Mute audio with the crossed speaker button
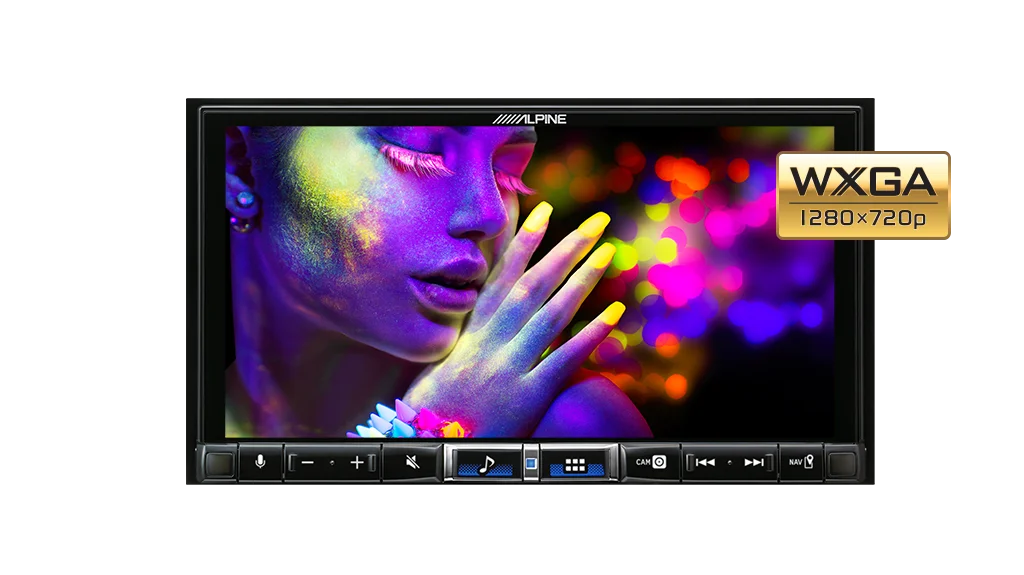This screenshot has width=1024, height=575. tap(412, 463)
